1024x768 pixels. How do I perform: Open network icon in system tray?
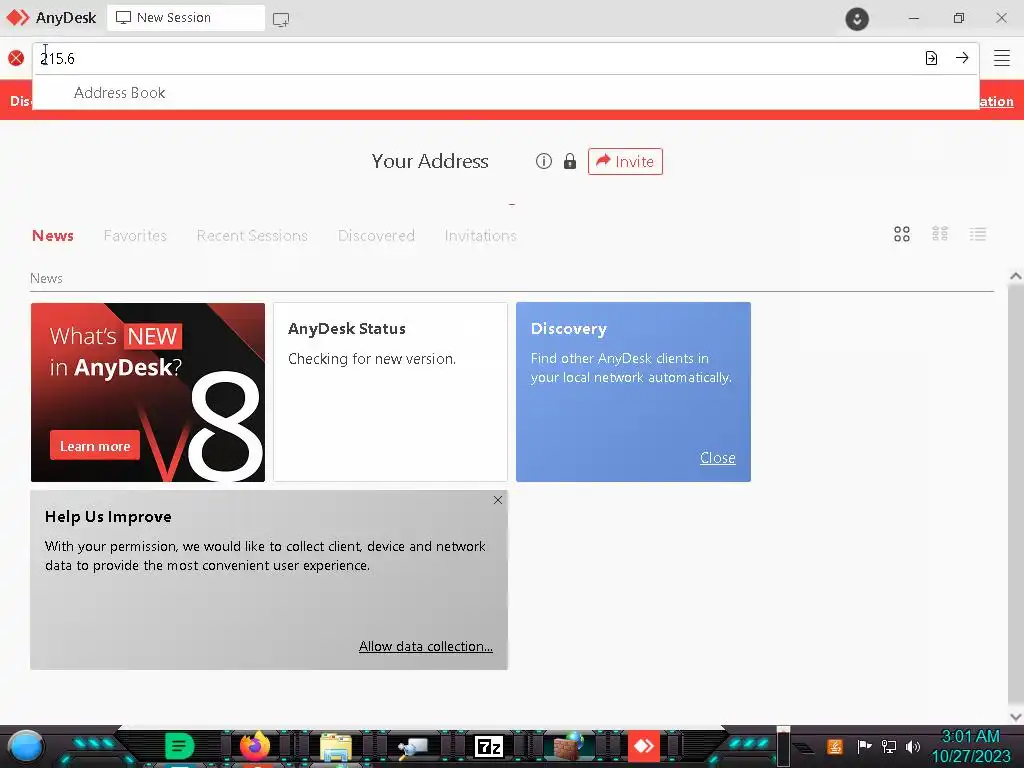coord(889,746)
